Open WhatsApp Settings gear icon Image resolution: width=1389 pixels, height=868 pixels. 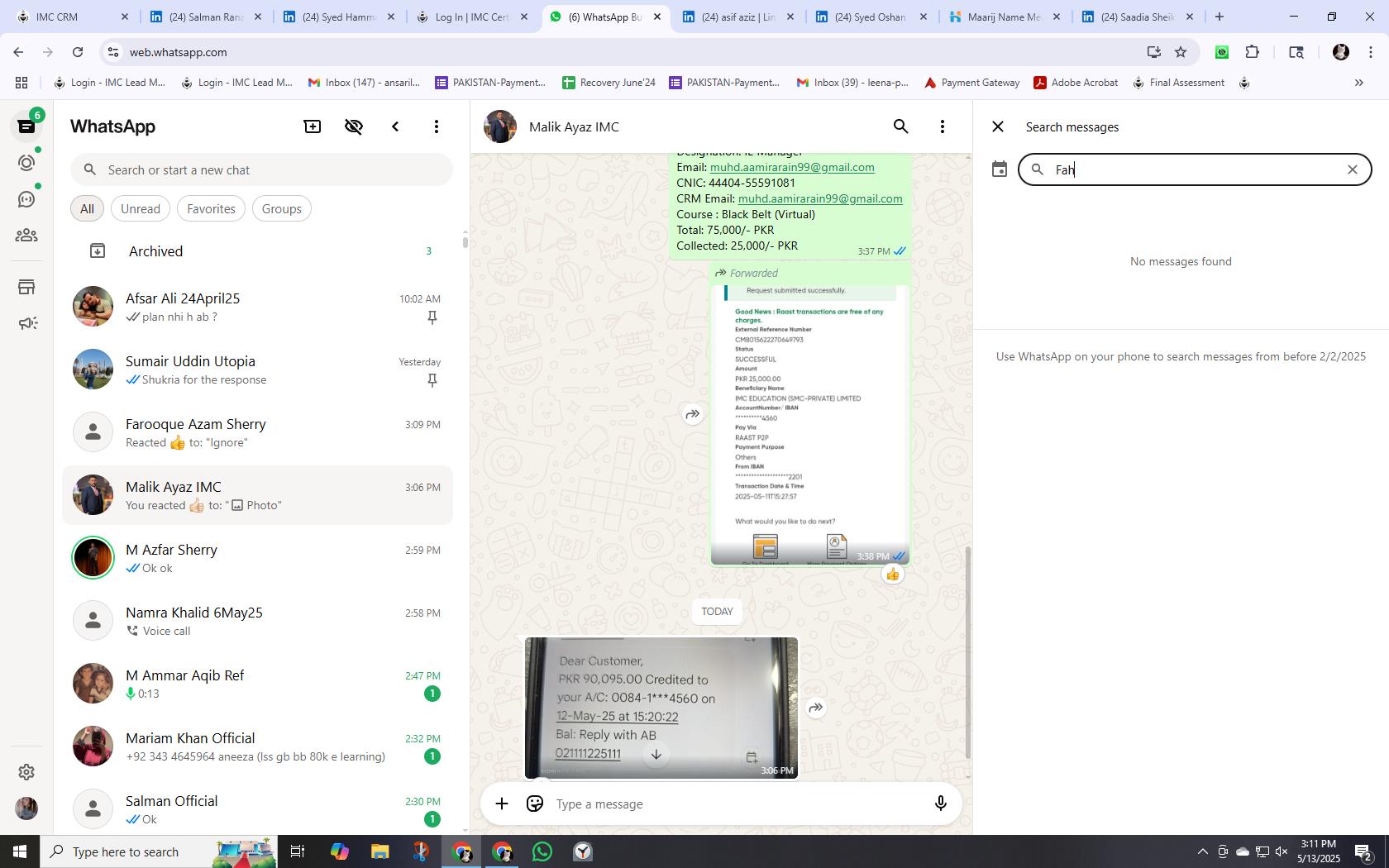click(26, 771)
